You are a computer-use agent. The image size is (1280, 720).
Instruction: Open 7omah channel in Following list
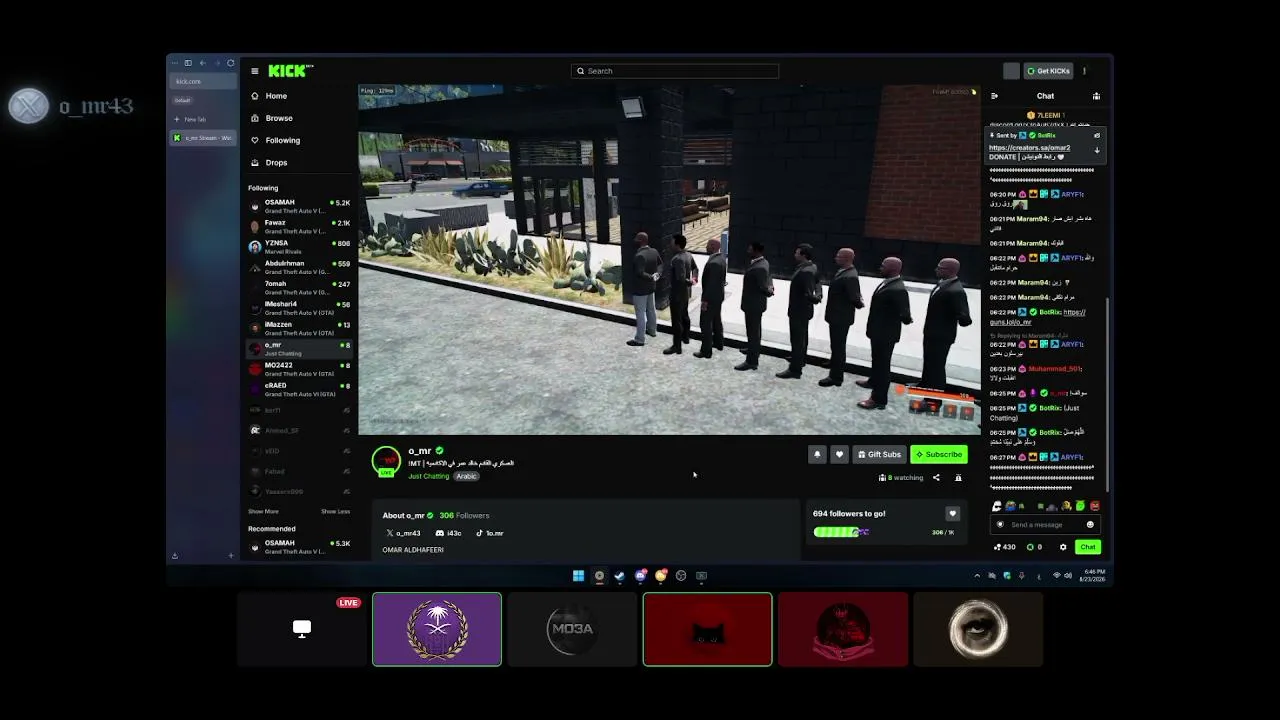coord(299,288)
